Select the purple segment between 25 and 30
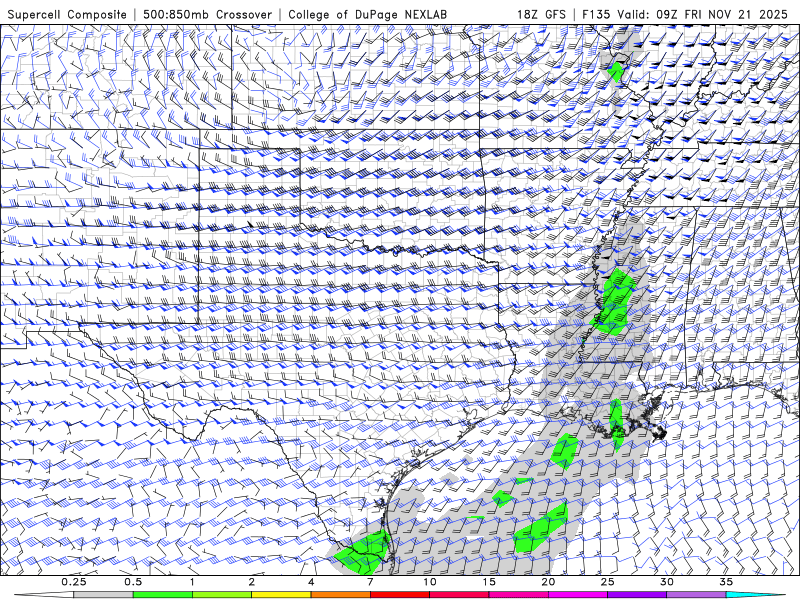Image resolution: width=800 pixels, height=600 pixels. 637,595
